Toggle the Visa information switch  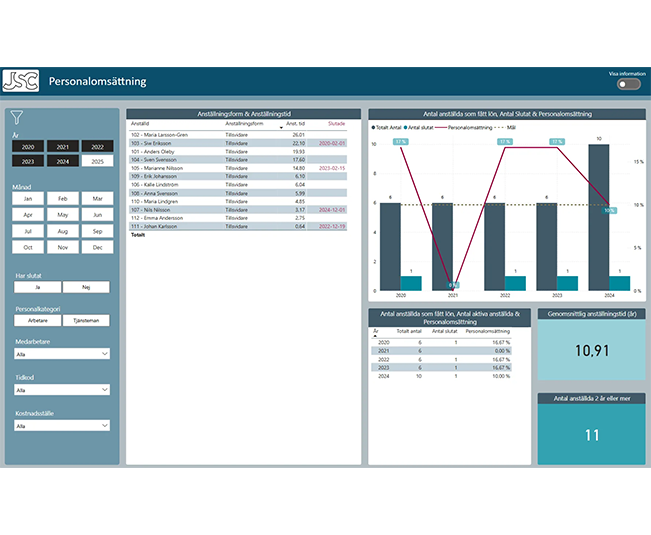[x=629, y=84]
